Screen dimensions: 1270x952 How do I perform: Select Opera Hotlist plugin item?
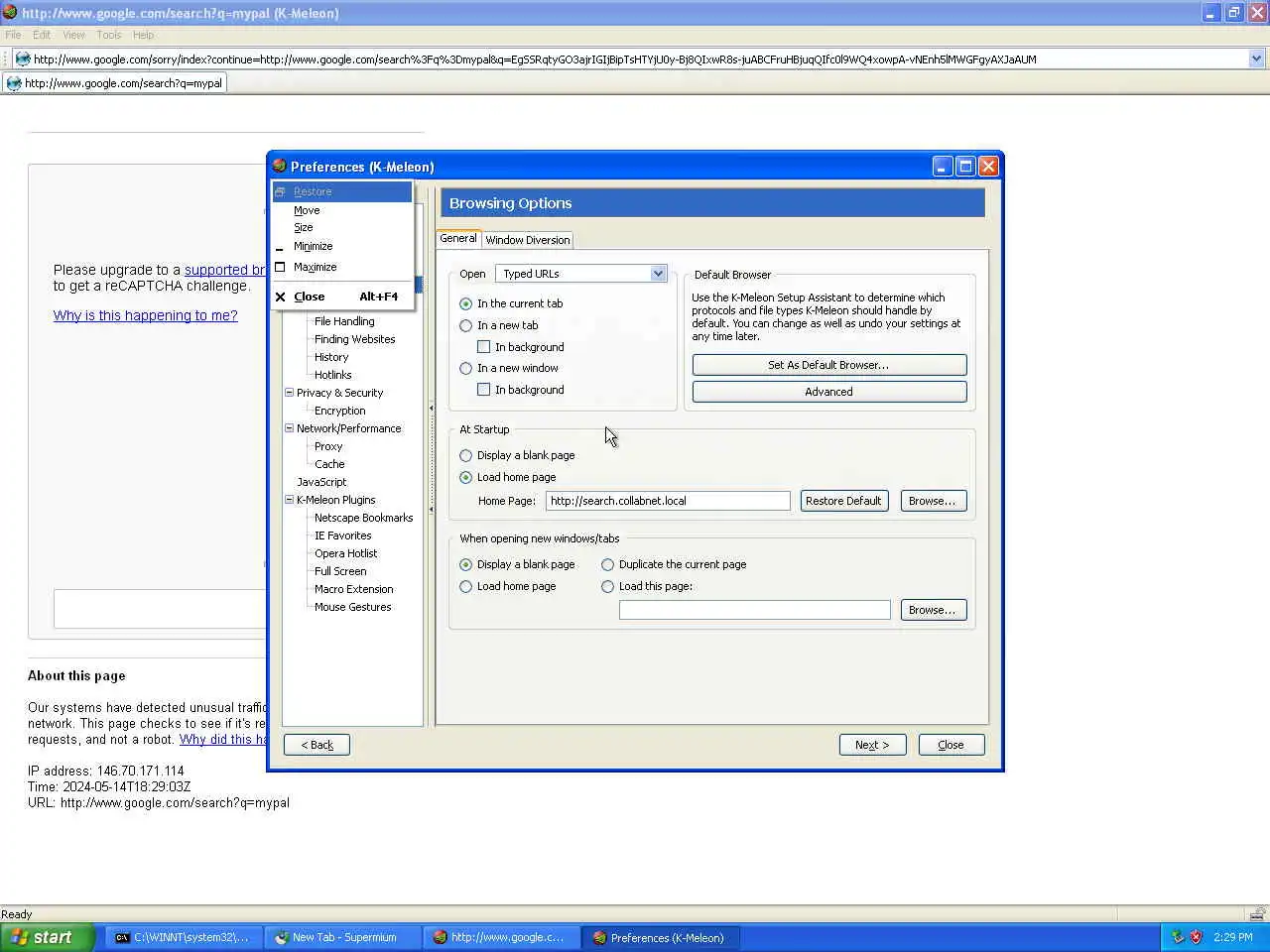345,553
